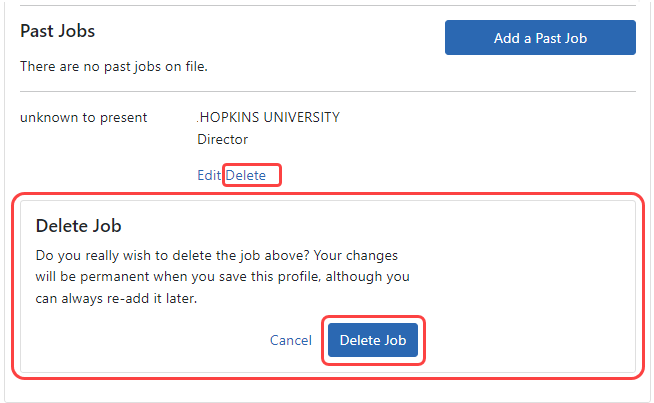Click the .HOPKINS UNIVERSITY employer name
654x403 pixels.
tap(268, 117)
